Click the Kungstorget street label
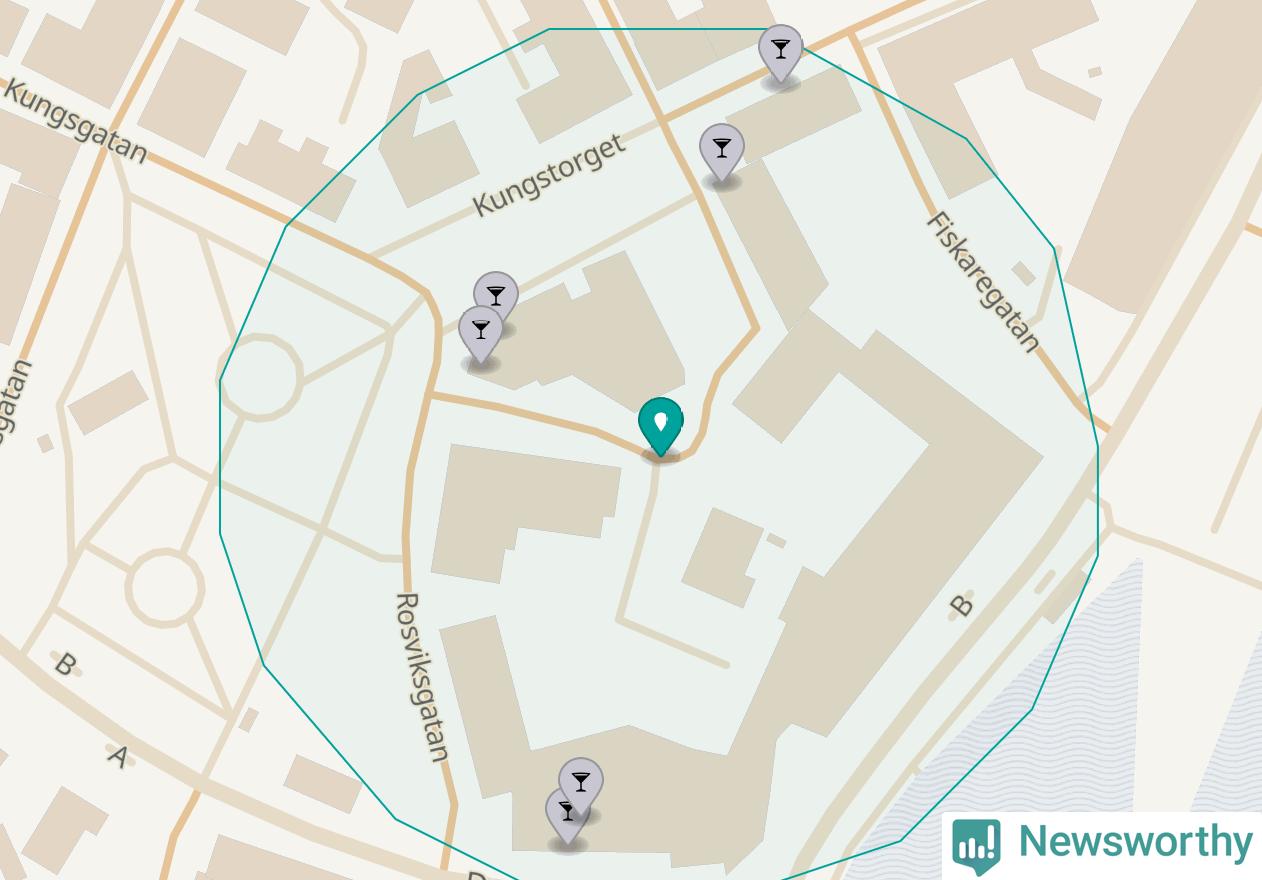This screenshot has height=880, width=1262. pyautogui.click(x=549, y=174)
